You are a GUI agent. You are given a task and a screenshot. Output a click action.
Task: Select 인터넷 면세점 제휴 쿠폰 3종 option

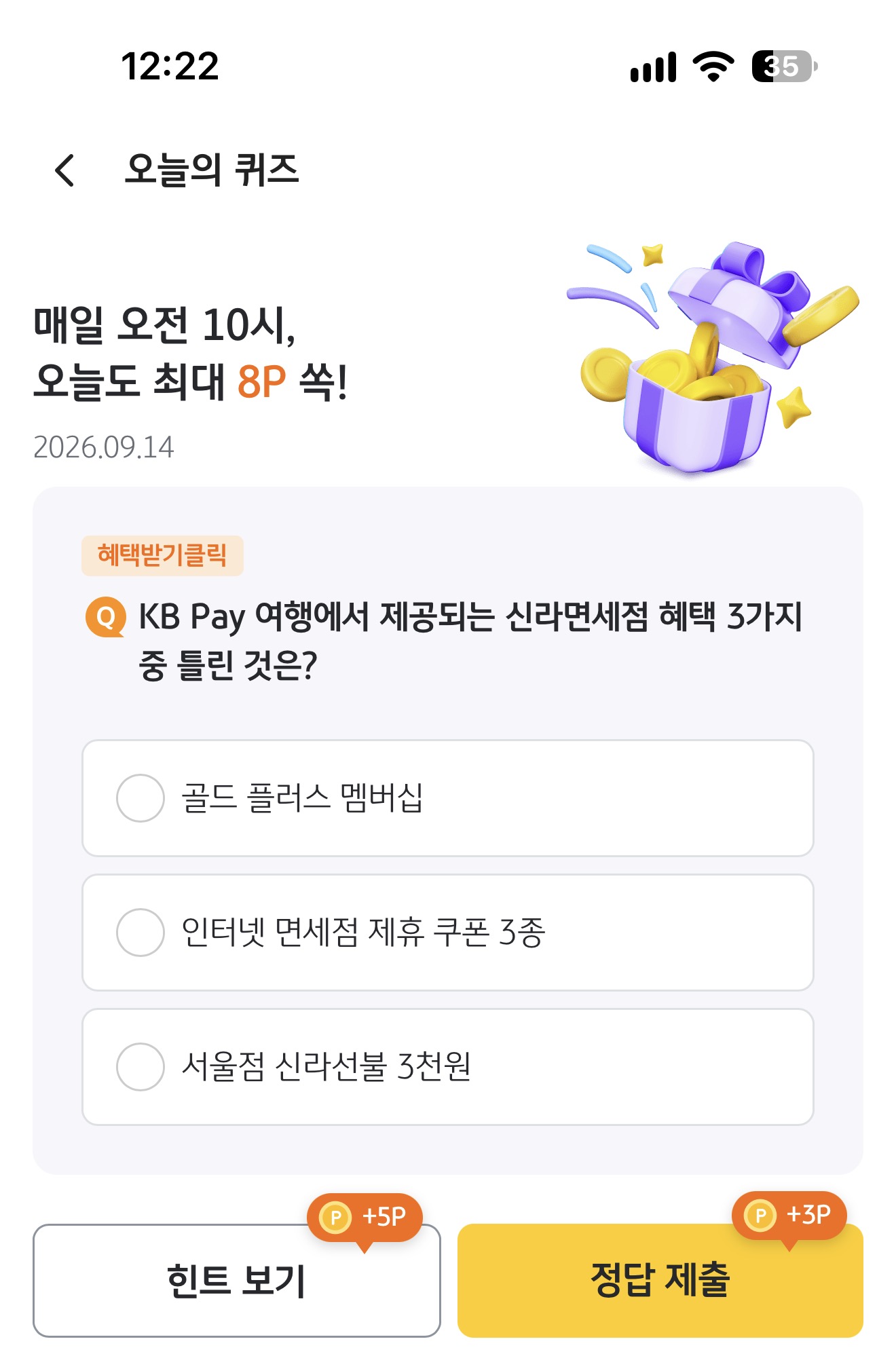tap(448, 933)
